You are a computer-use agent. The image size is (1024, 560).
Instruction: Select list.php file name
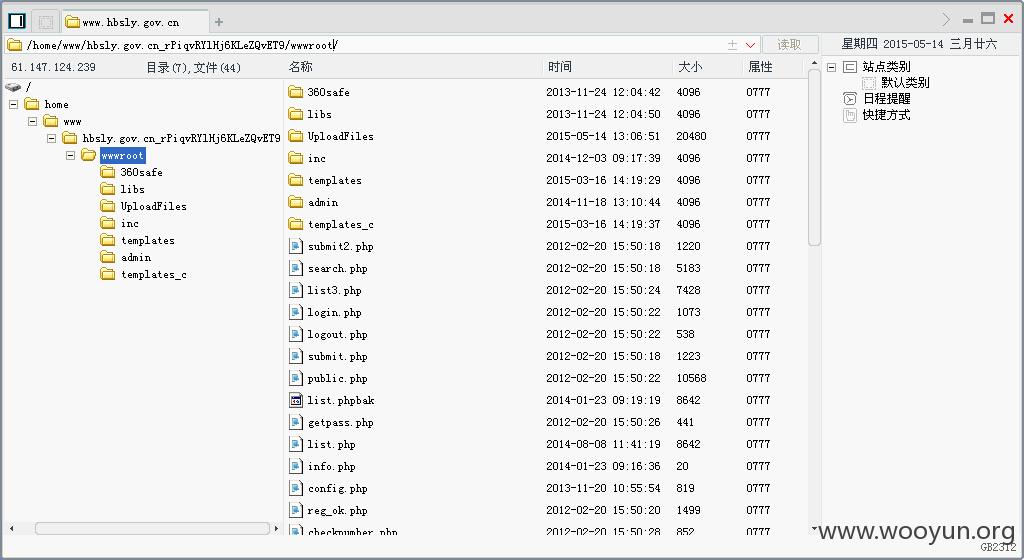point(332,444)
